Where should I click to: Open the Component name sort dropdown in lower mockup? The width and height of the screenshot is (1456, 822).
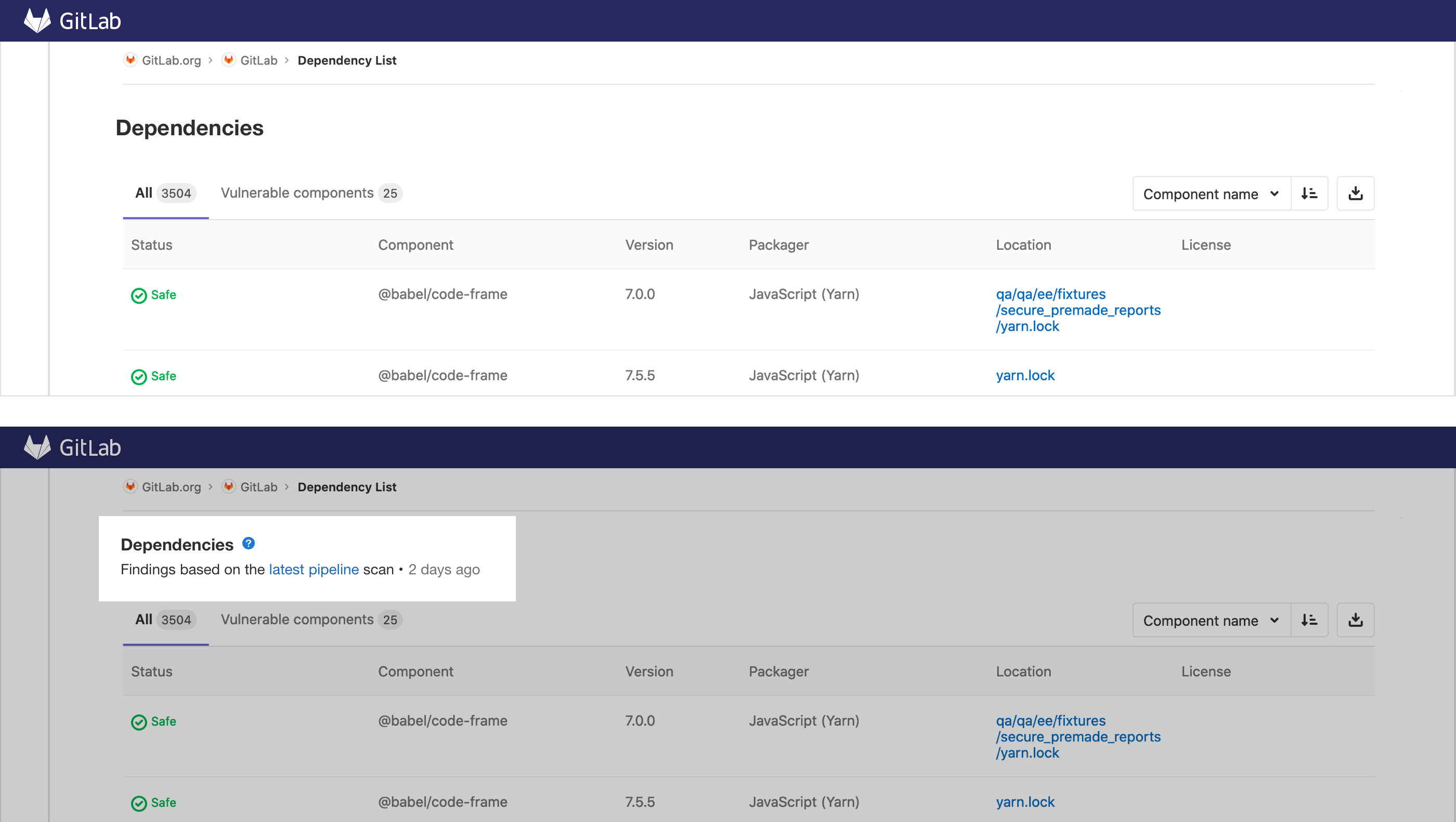click(1212, 620)
